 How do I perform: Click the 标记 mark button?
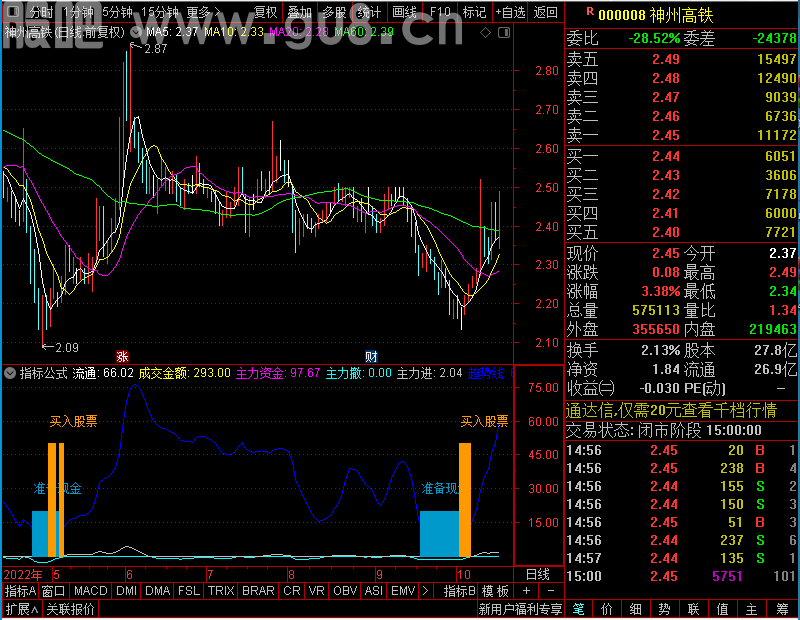(474, 12)
